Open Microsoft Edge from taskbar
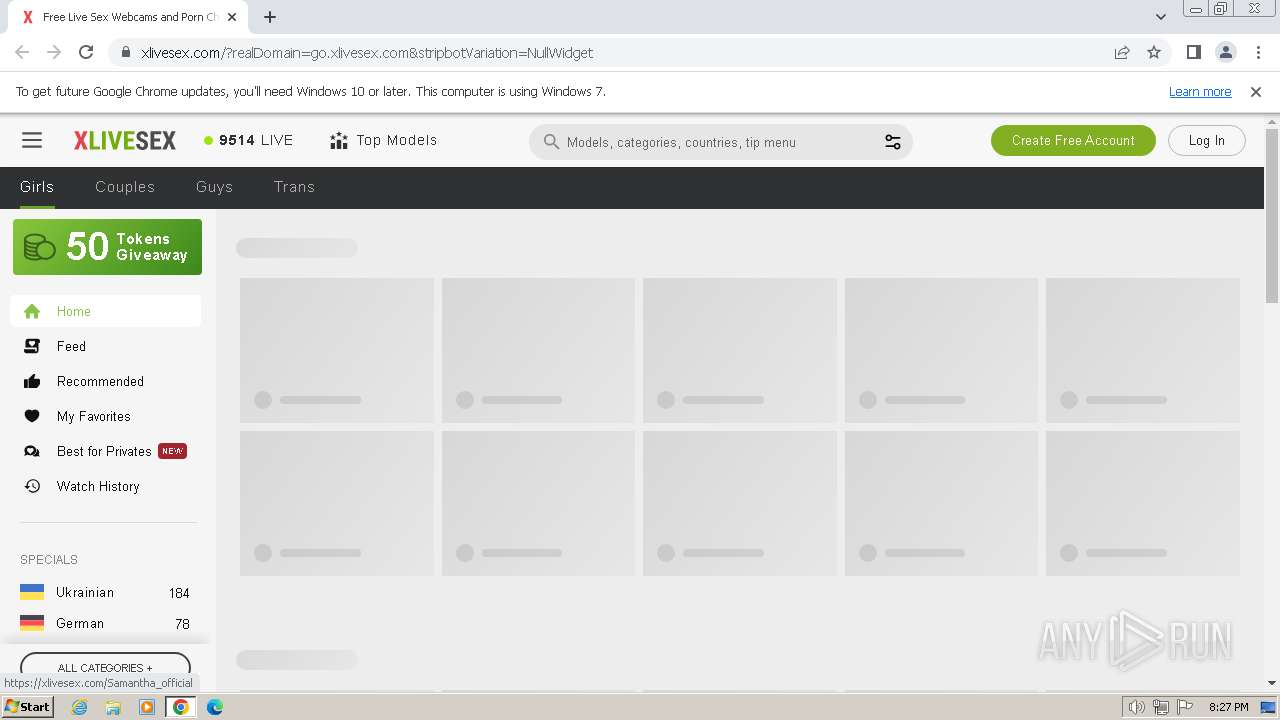Viewport: 1280px width, 720px height. click(x=215, y=706)
